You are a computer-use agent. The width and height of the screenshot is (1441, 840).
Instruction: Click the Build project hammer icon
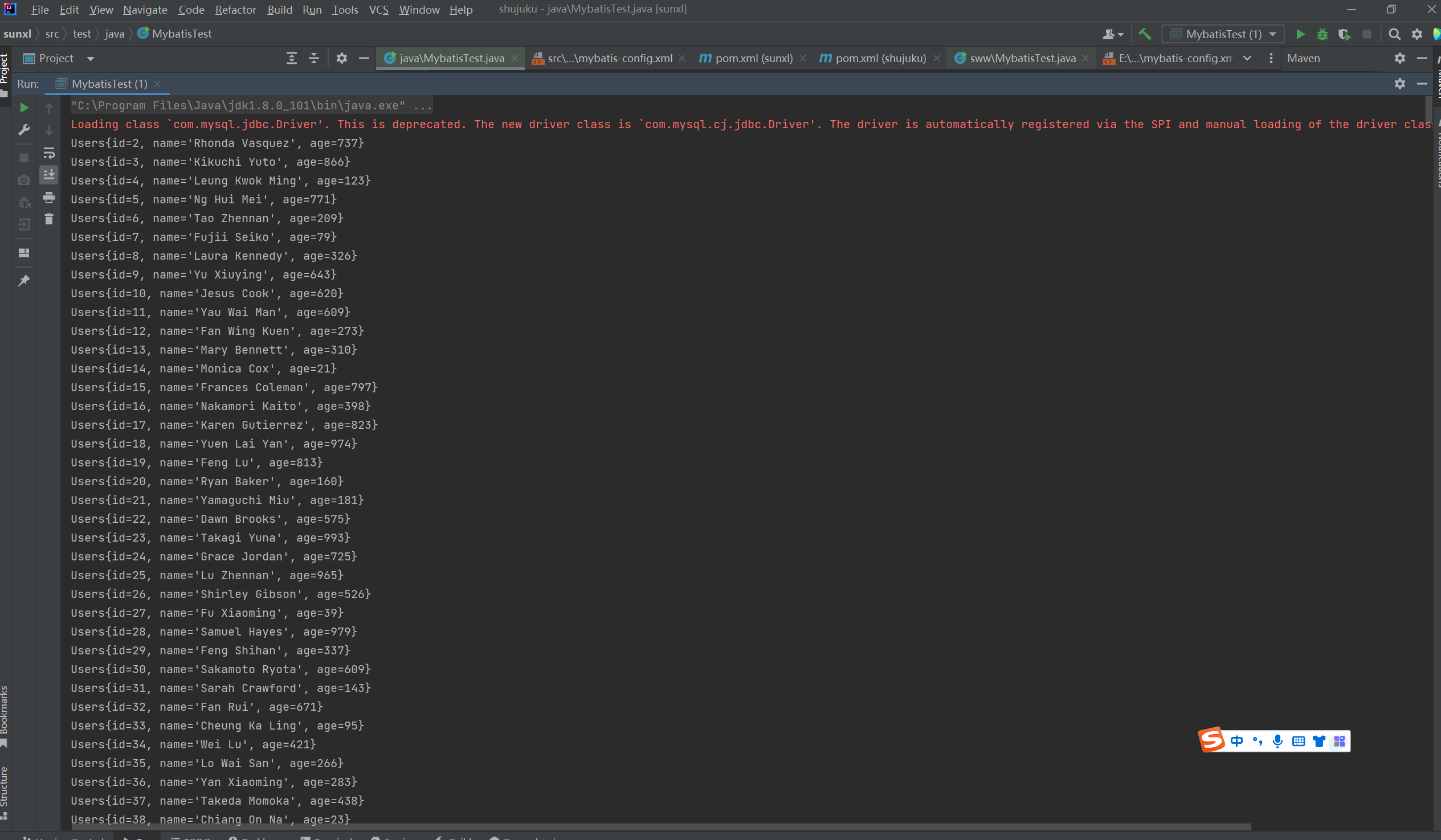(x=1144, y=34)
